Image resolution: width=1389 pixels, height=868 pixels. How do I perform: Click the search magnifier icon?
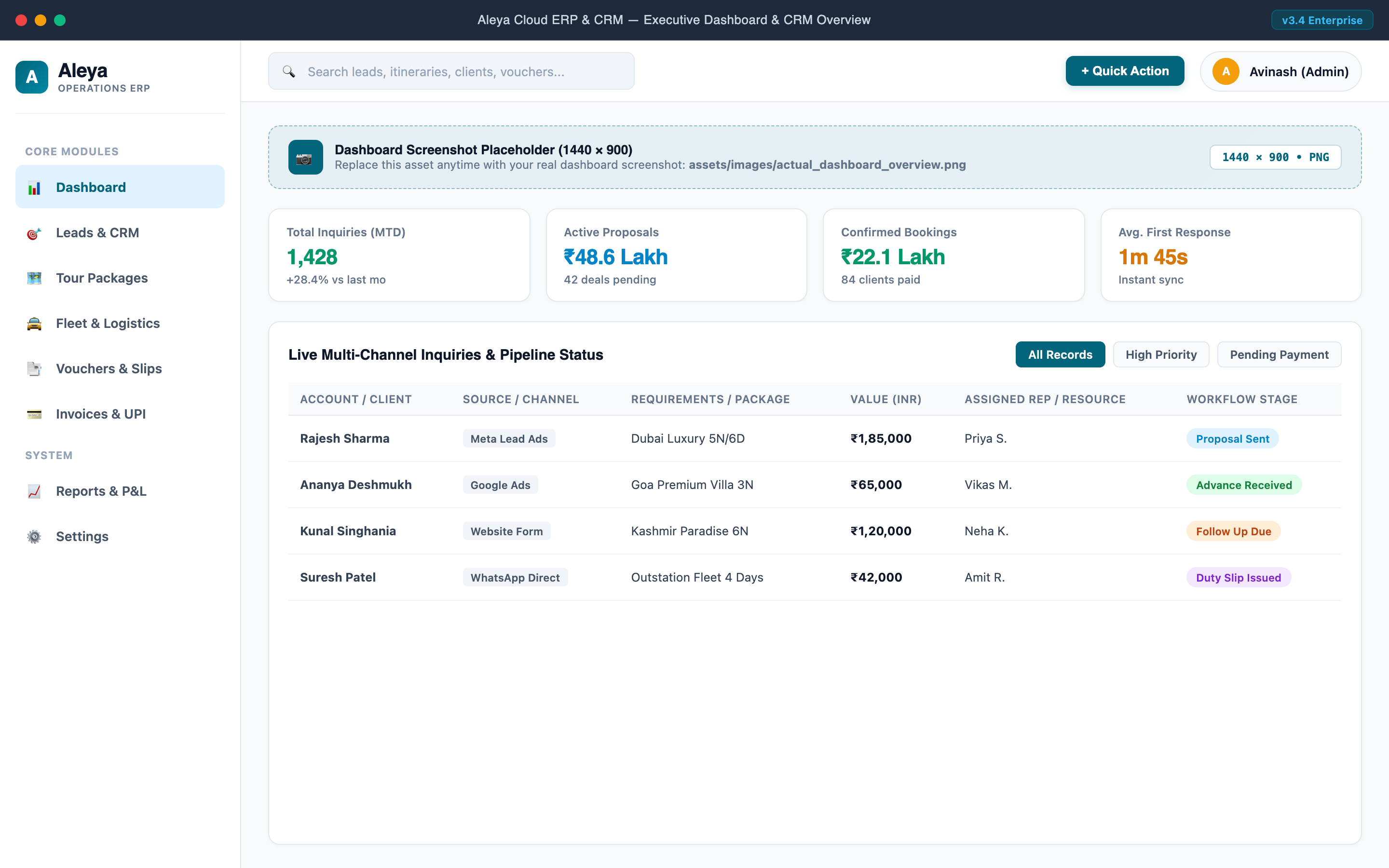coord(289,71)
